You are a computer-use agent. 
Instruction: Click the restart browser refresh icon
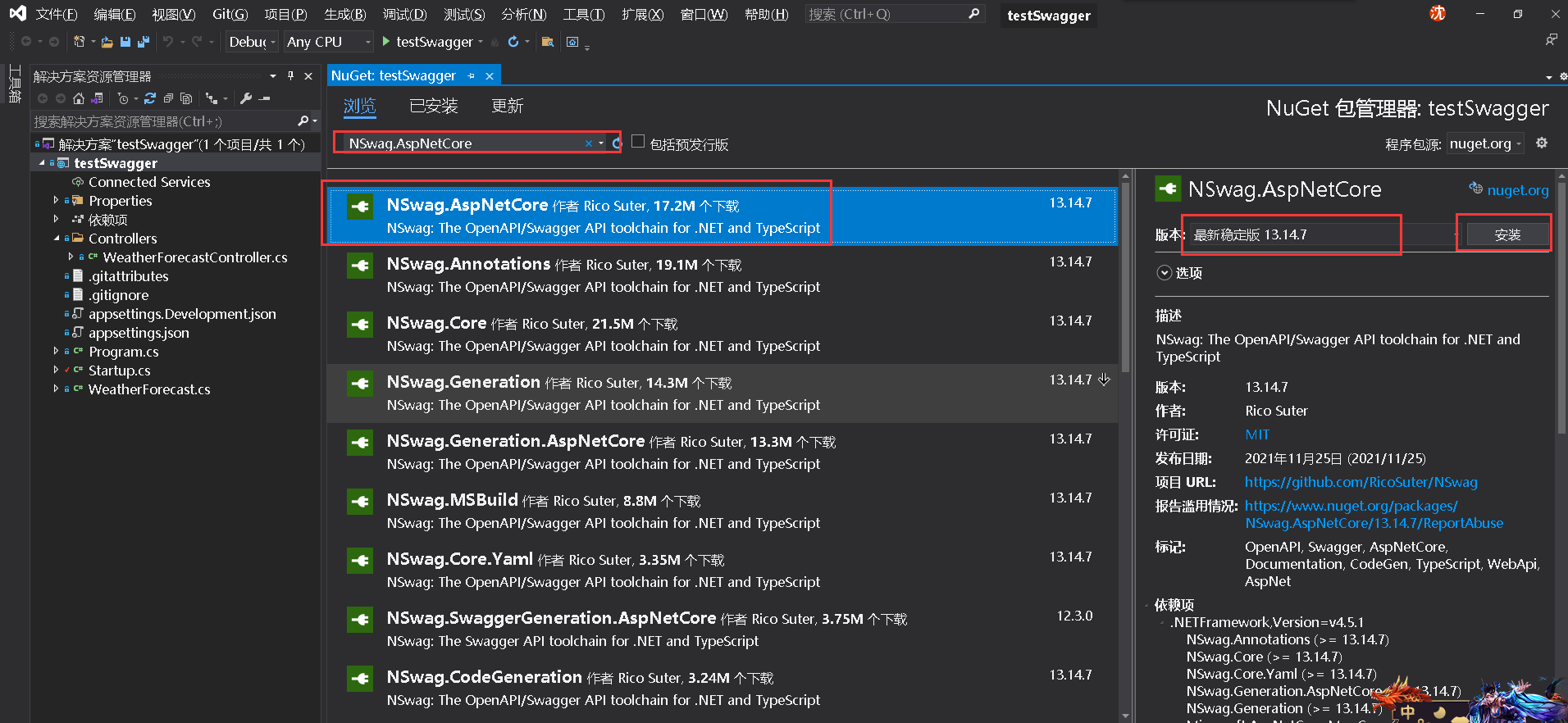pyautogui.click(x=513, y=42)
